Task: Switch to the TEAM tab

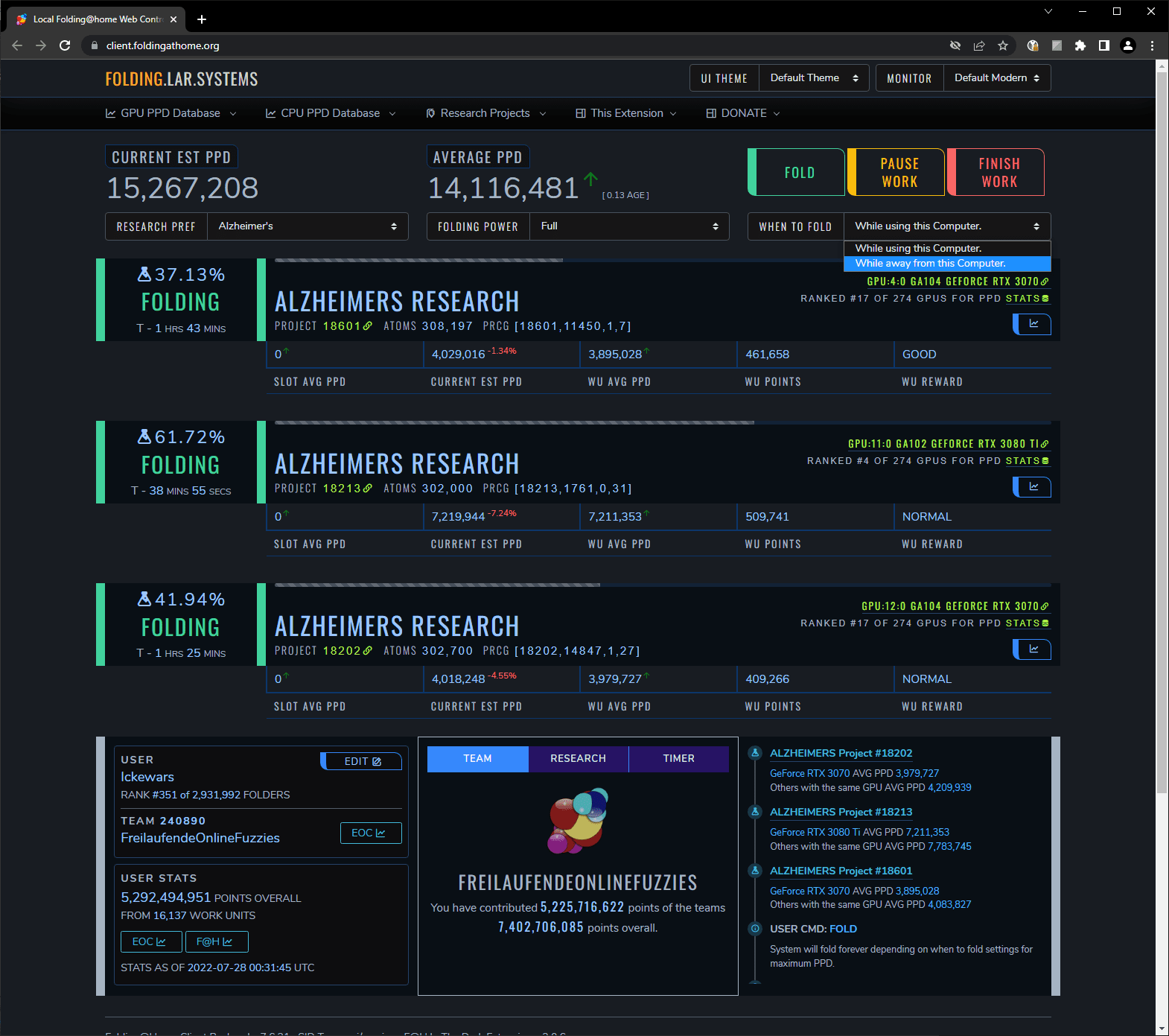Action: tap(477, 759)
